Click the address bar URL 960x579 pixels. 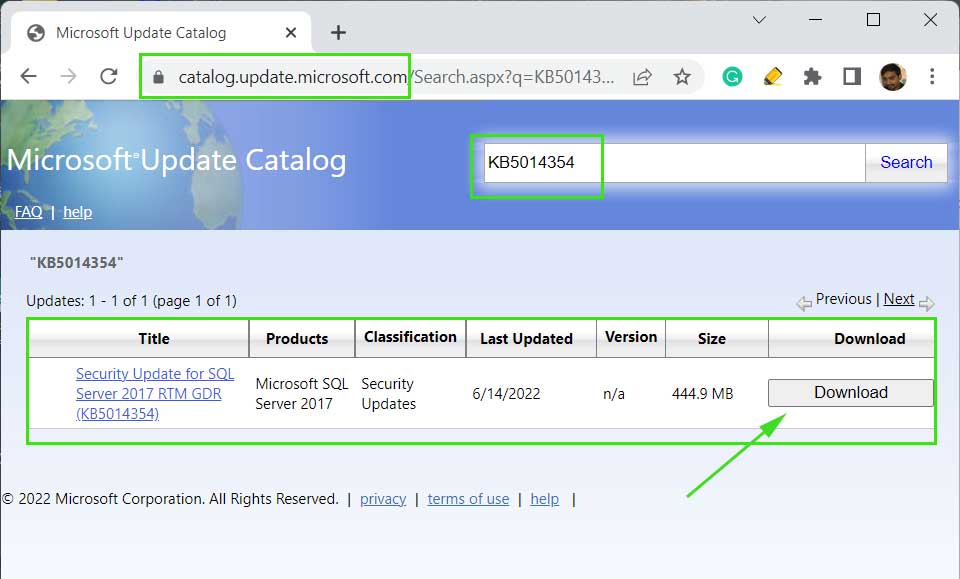click(x=396, y=77)
